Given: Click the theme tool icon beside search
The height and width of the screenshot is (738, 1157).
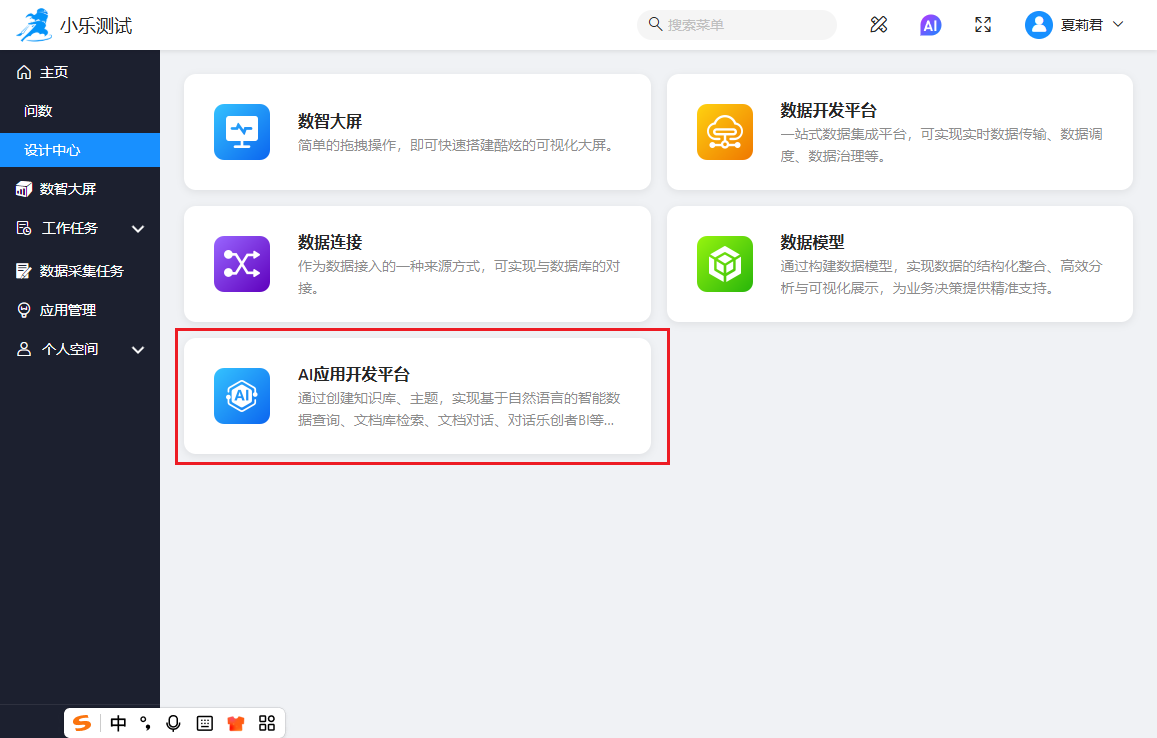Looking at the screenshot, I should click(x=879, y=25).
